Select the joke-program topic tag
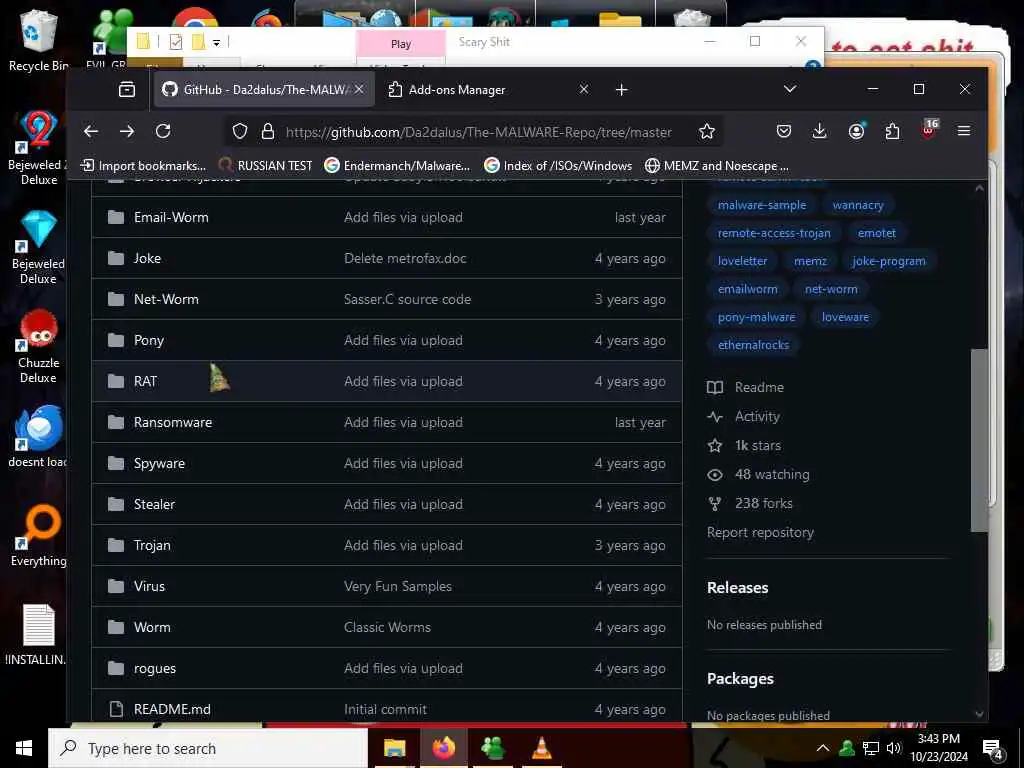The height and width of the screenshot is (768, 1024). (888, 261)
